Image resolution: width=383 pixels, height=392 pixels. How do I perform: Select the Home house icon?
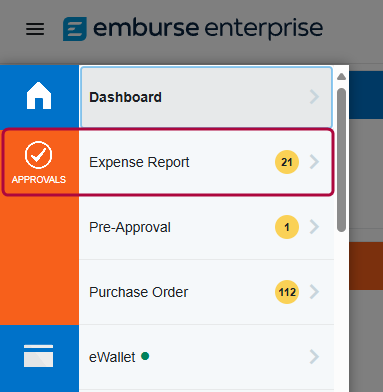(39, 96)
